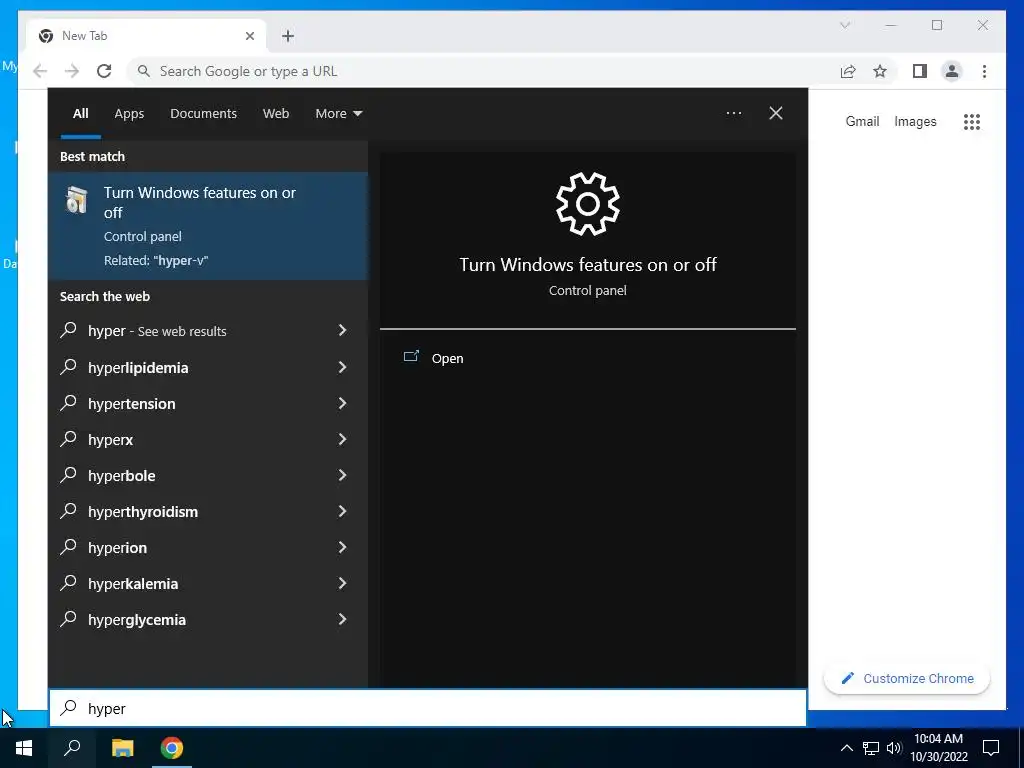Click the search tabs dropdown arrow in Chrome title bar

845,25
